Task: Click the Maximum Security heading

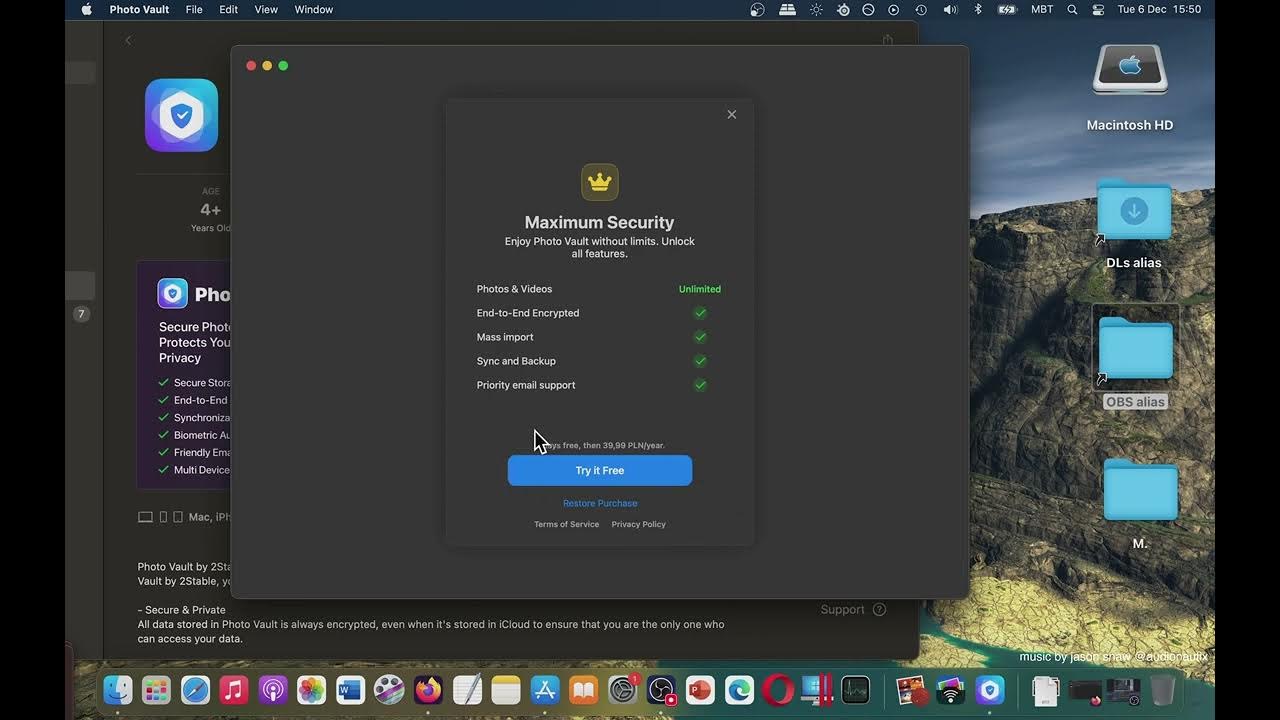Action: click(600, 222)
